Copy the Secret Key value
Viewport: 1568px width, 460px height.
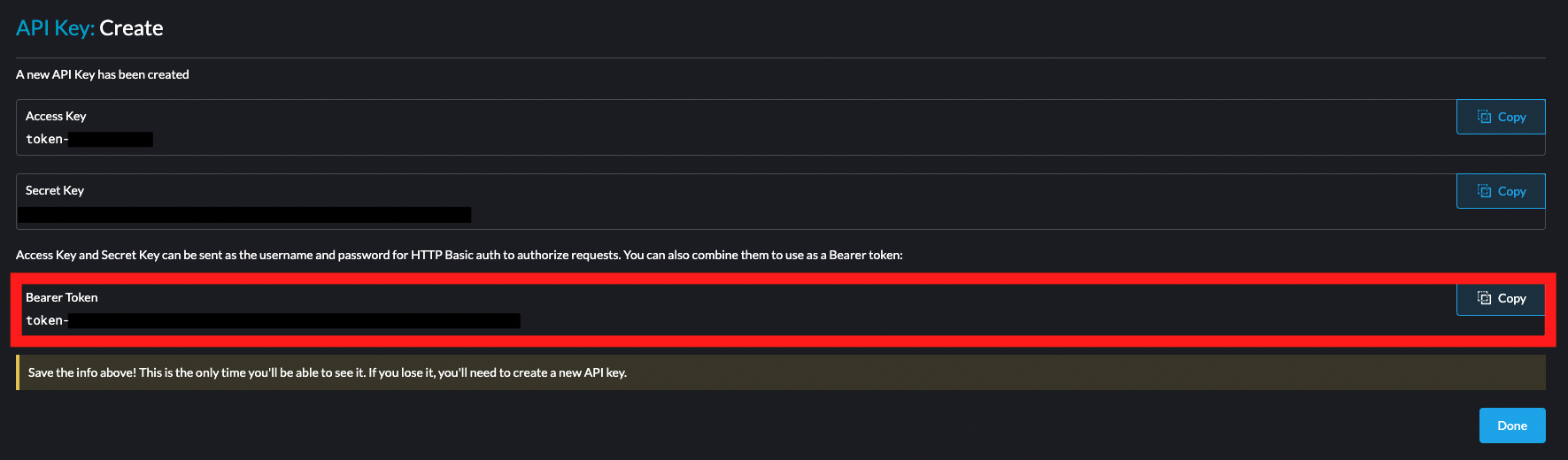pyautogui.click(x=1501, y=191)
